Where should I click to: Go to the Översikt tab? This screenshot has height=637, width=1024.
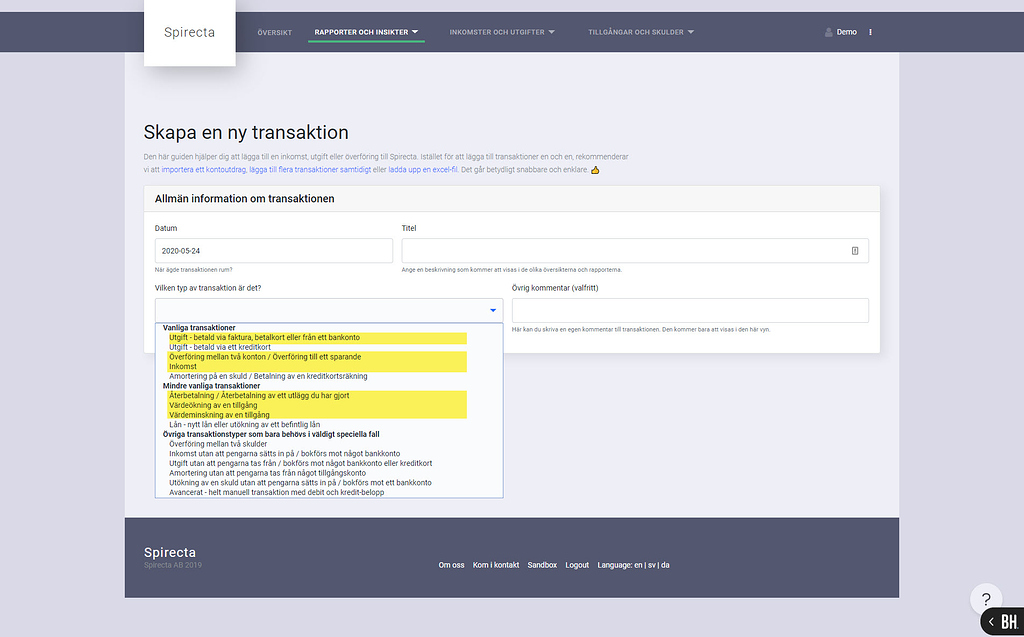[x=274, y=32]
